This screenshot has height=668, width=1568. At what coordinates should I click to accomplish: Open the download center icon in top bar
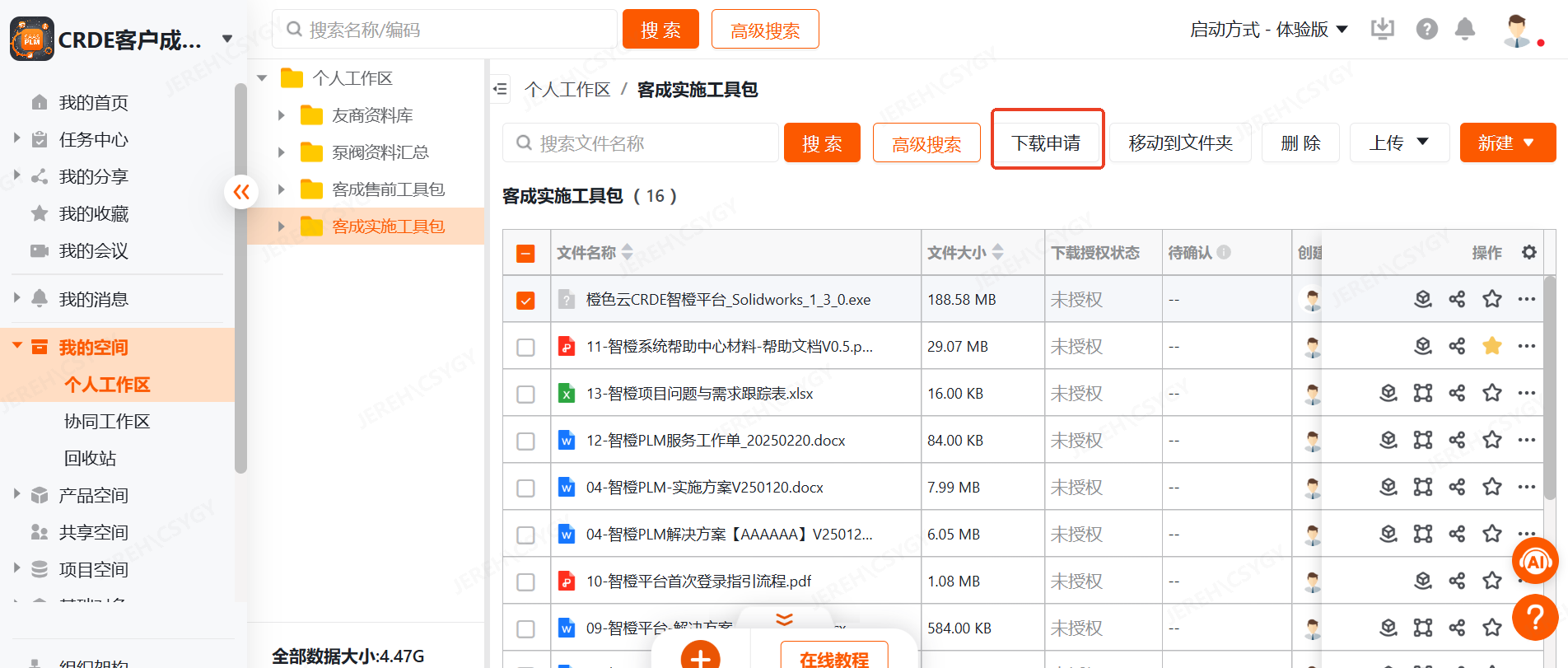pos(1382,30)
